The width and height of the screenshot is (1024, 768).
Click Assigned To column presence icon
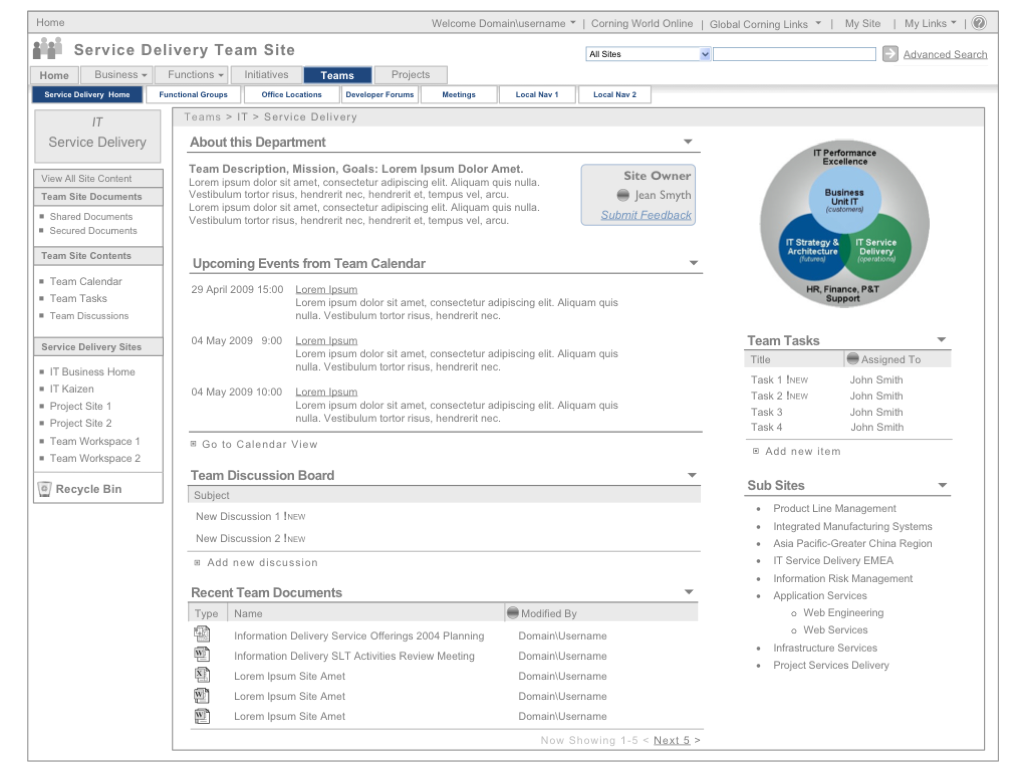point(852,358)
